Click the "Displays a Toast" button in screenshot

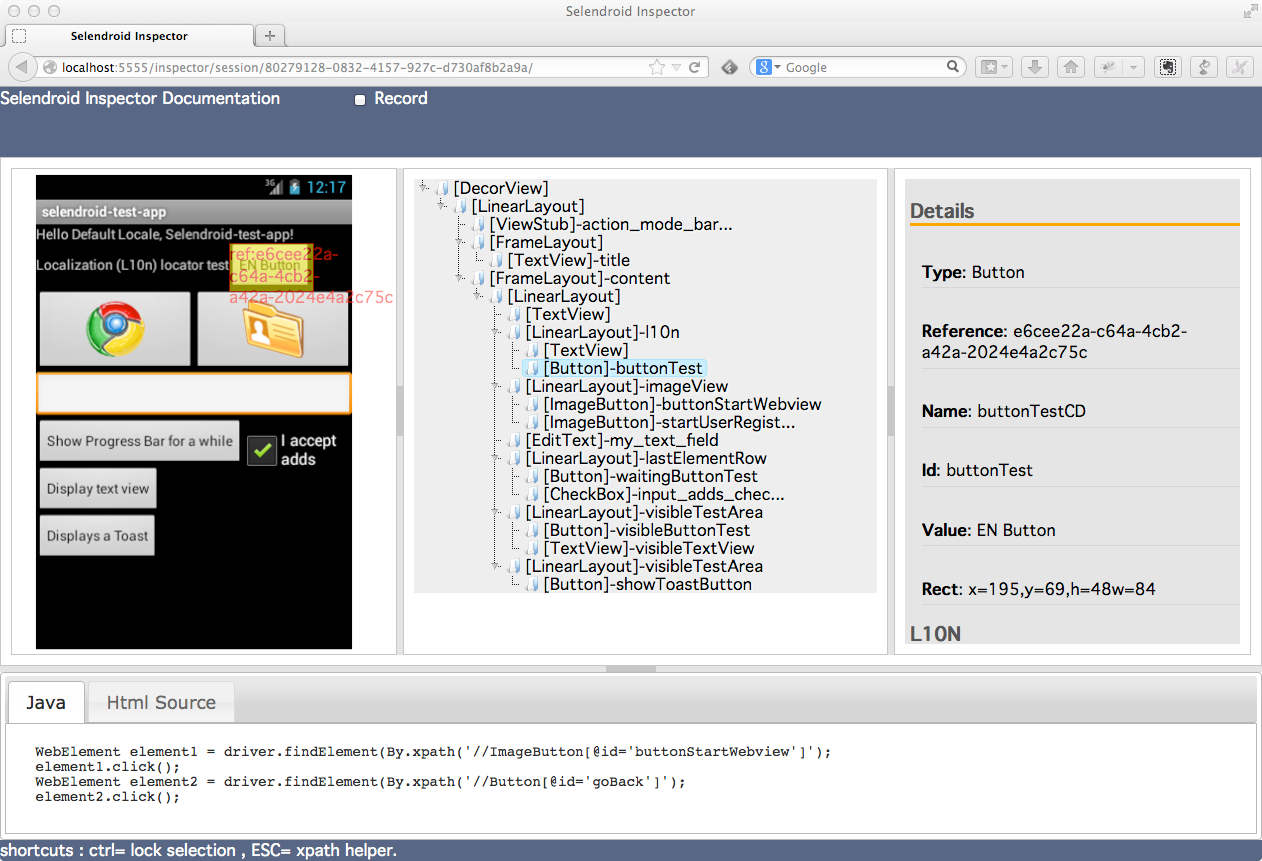96,535
